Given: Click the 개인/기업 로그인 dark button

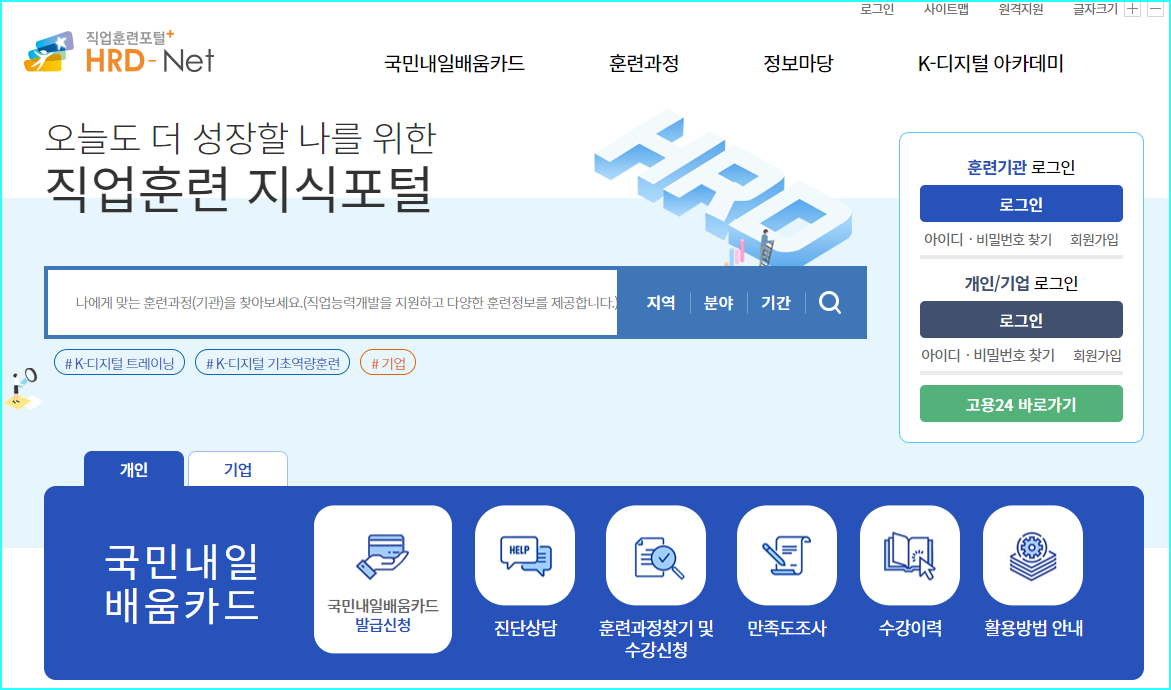Looking at the screenshot, I should click(1021, 320).
